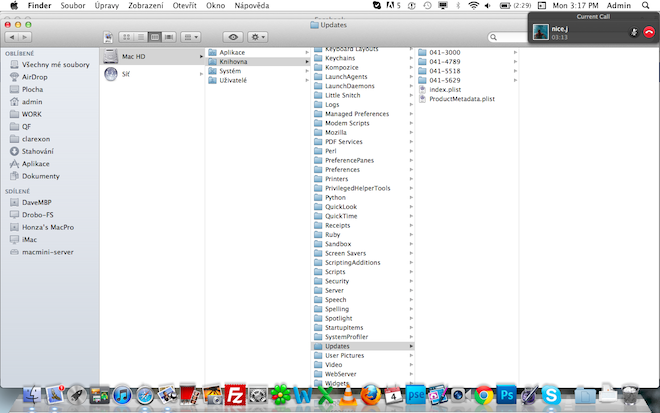The height and width of the screenshot is (413, 660).
Task: Mute microphone in the Current Call panel
Action: pos(633,32)
